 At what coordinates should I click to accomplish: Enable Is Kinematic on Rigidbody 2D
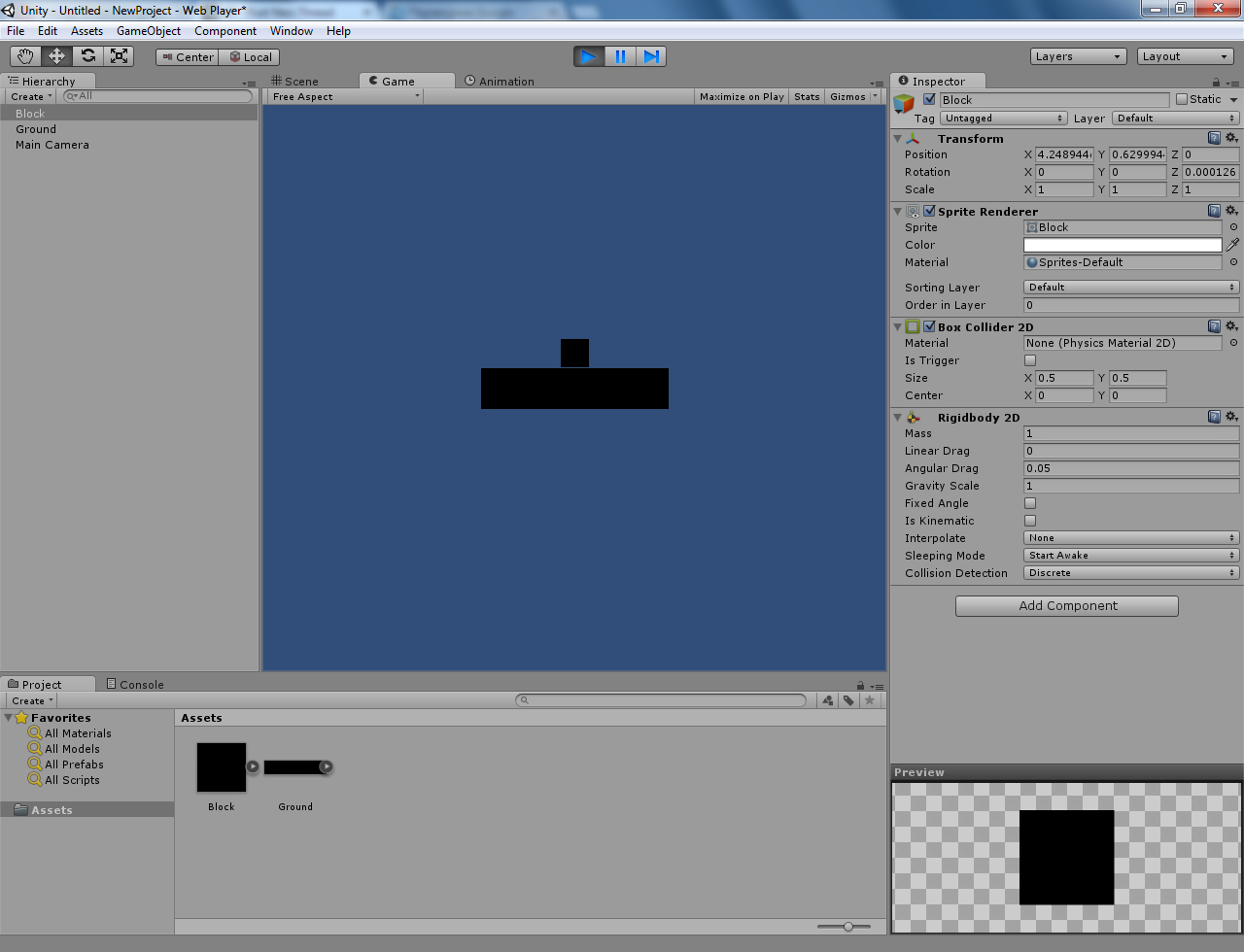tap(1030, 520)
